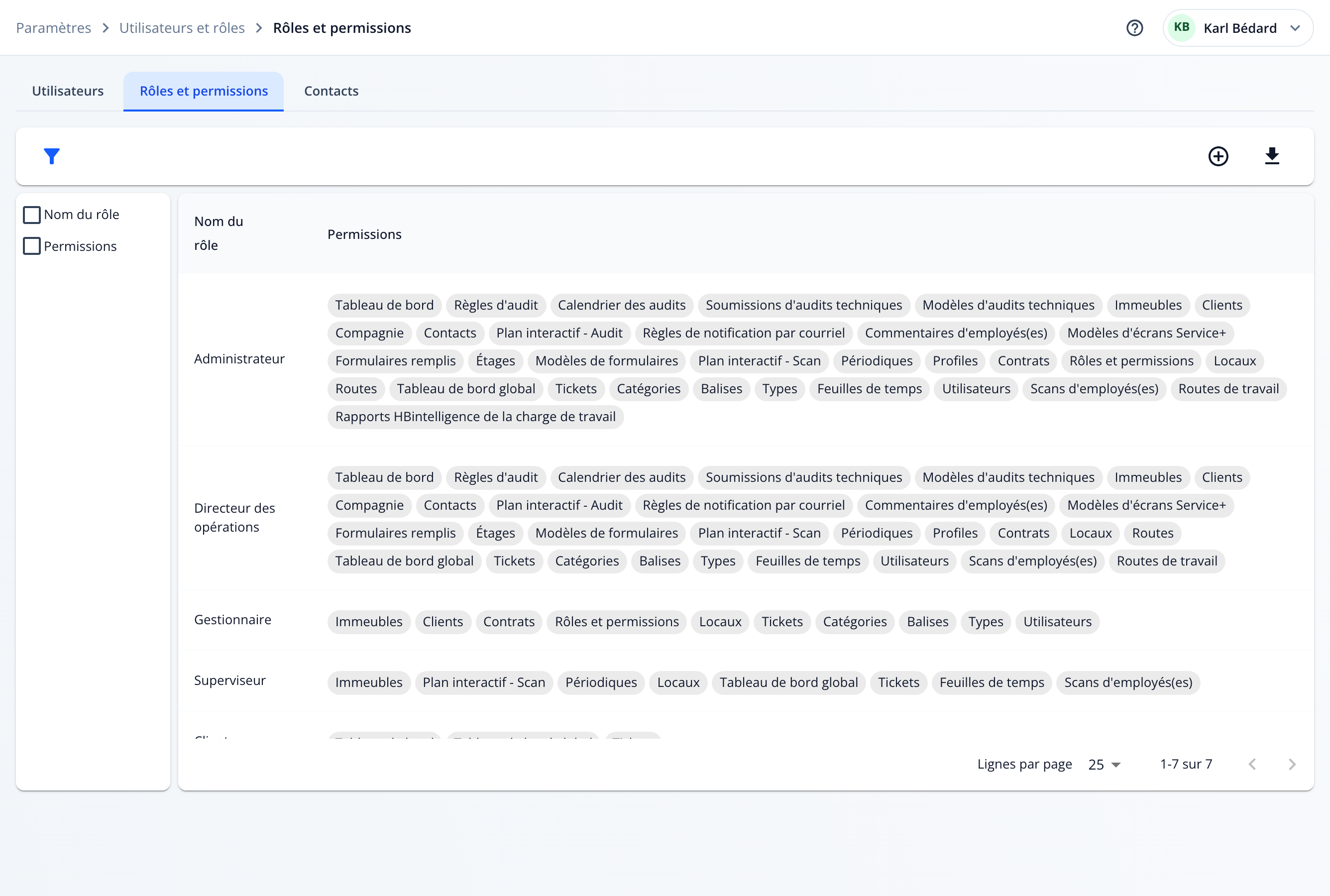Navigate to Paramètres breadcrumb
The image size is (1330, 896).
click(x=54, y=28)
